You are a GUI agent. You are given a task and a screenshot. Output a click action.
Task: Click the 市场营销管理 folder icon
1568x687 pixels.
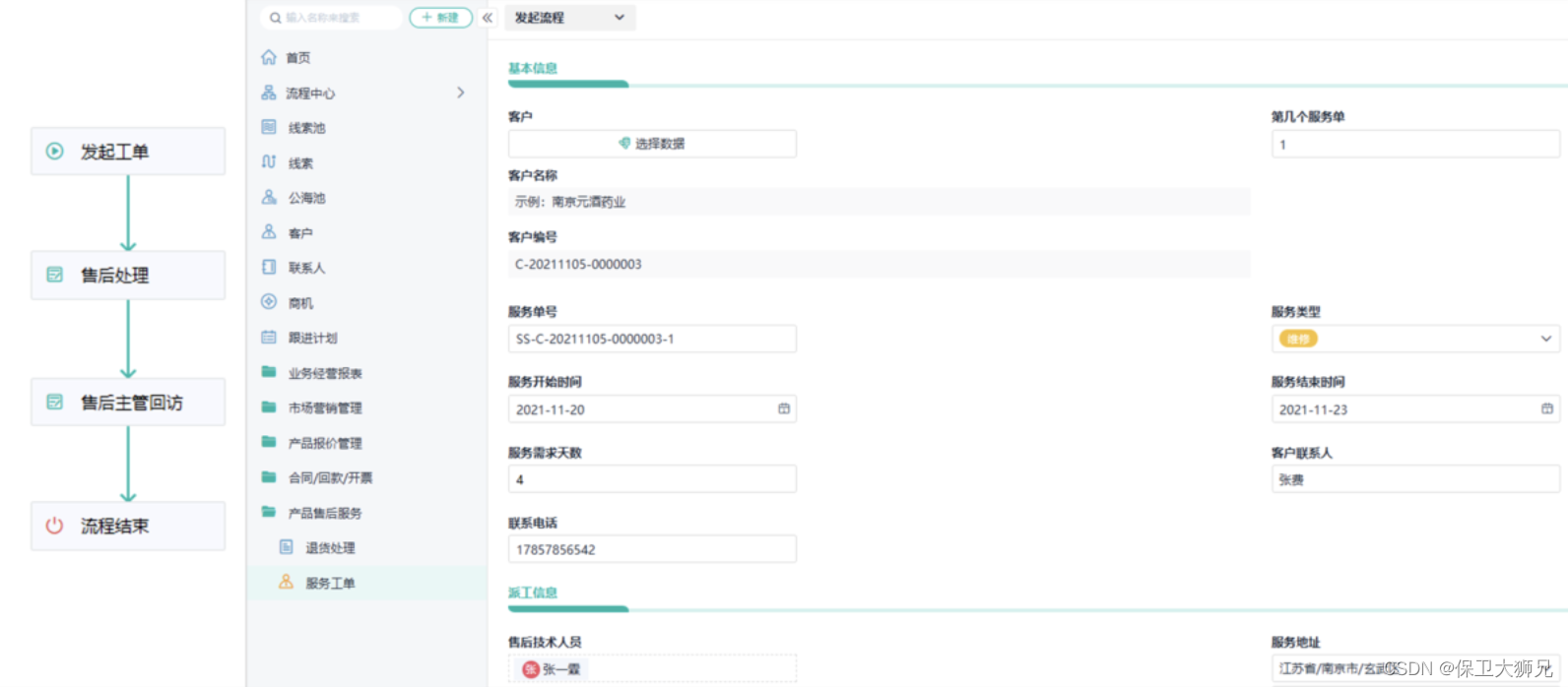coord(269,406)
